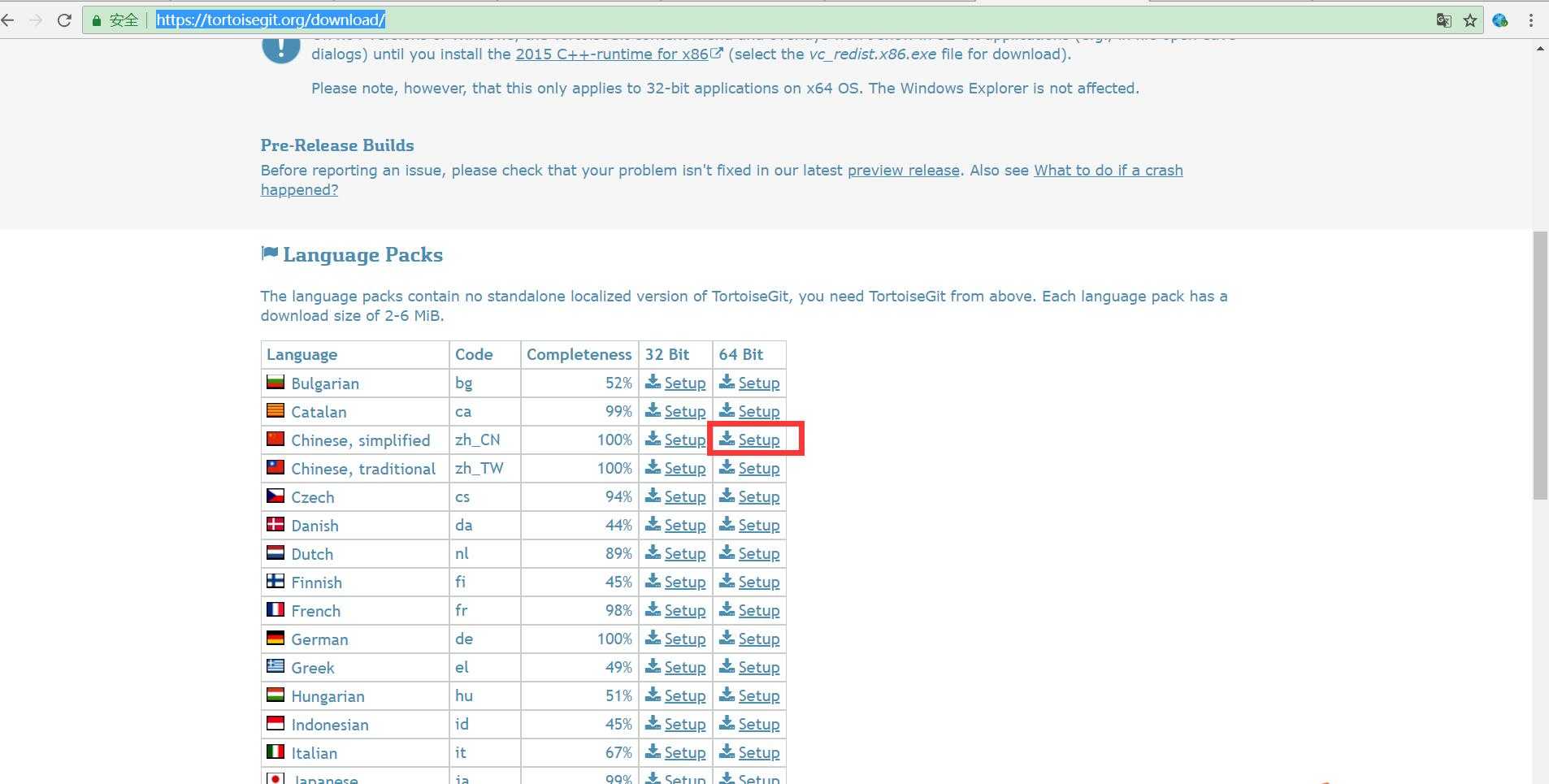This screenshot has height=784, width=1549.
Task: Click the page vertical scrollbar thumb
Action: [1540, 366]
